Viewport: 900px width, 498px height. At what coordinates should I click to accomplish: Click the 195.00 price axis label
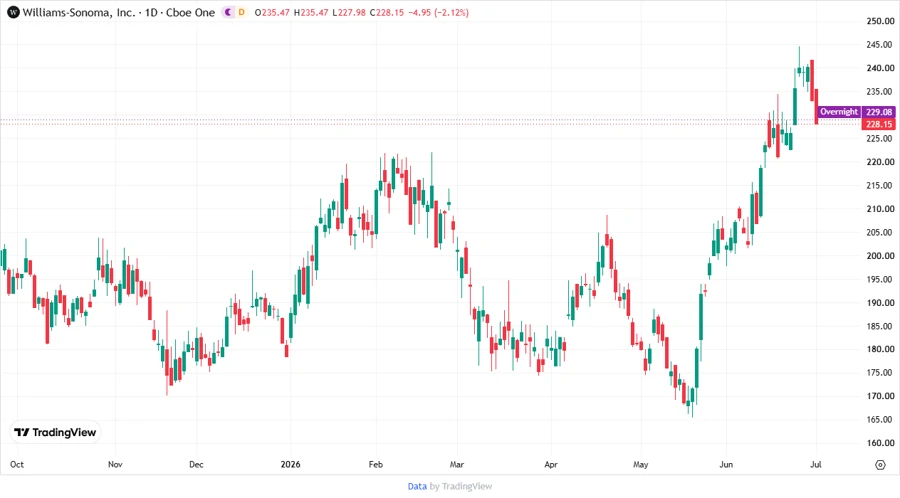pyautogui.click(x=880, y=279)
